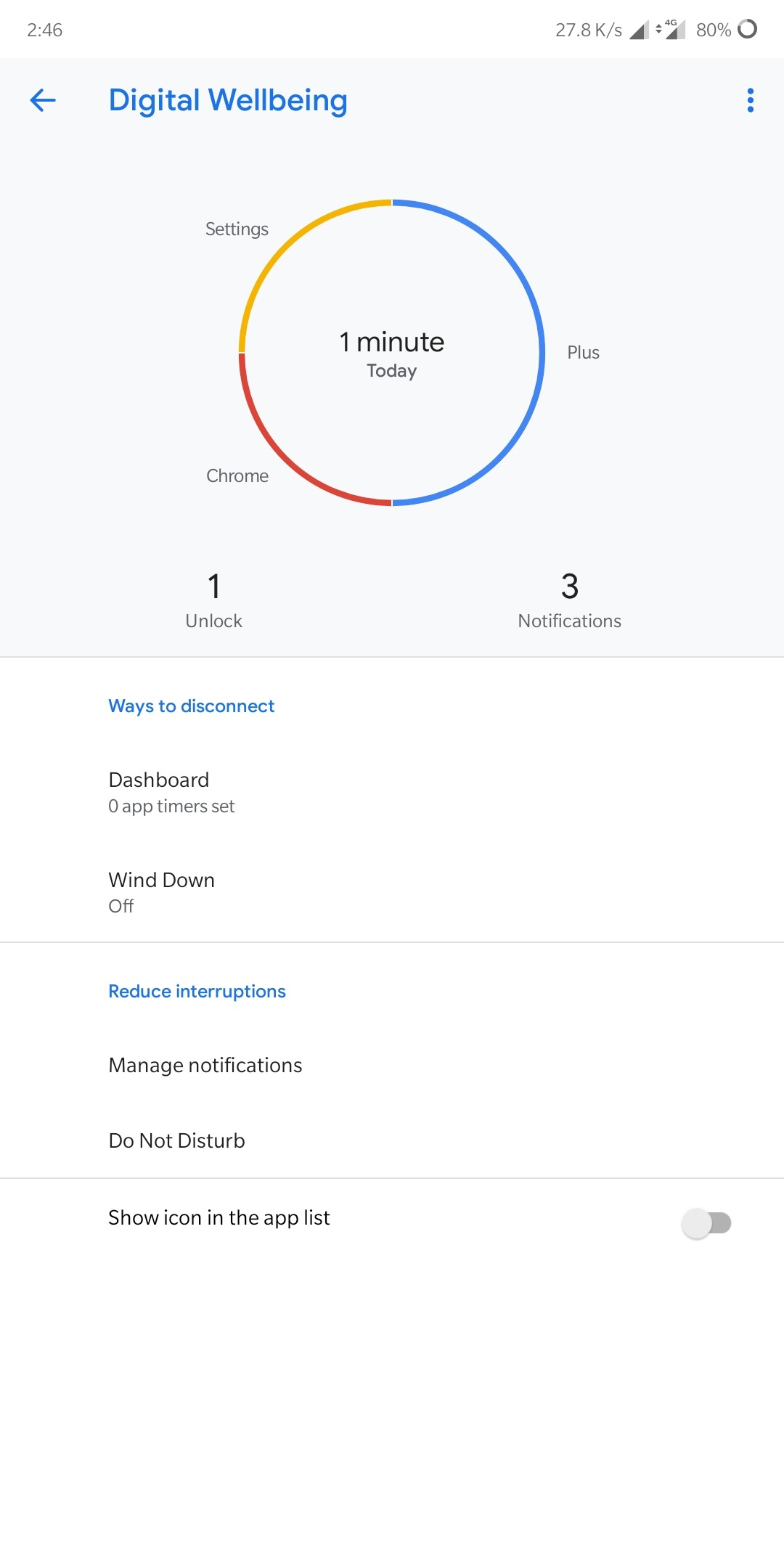Image resolution: width=784 pixels, height=1568 pixels.
Task: Tap the Chrome chart label
Action: (x=237, y=476)
